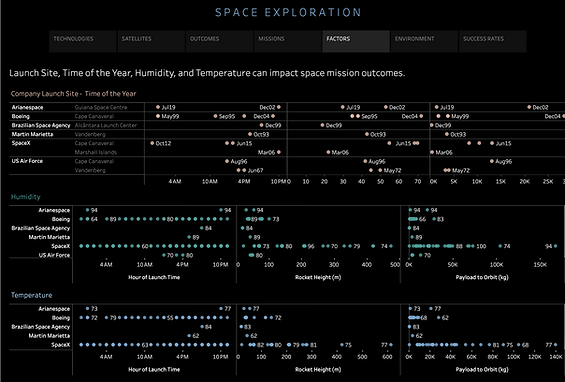Click the SpaceX row label in the Humidity chart
565x382 pixels.
tap(61, 246)
